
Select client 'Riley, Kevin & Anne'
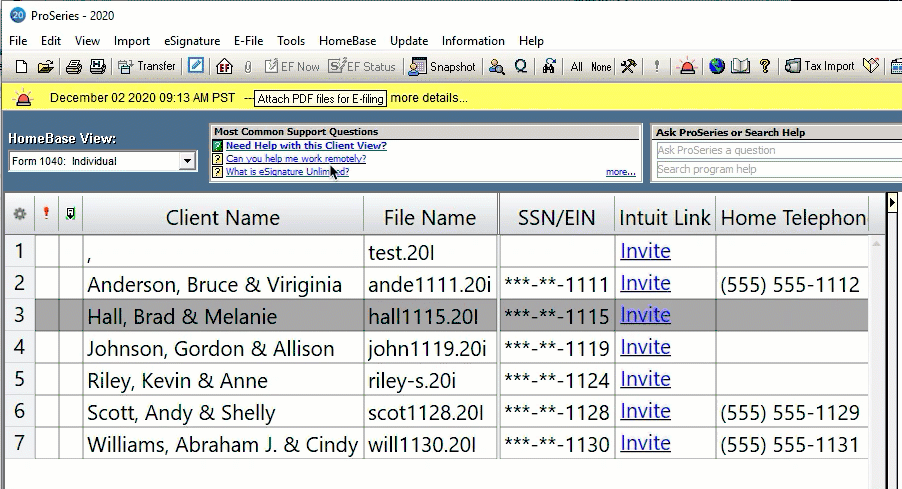(x=177, y=381)
